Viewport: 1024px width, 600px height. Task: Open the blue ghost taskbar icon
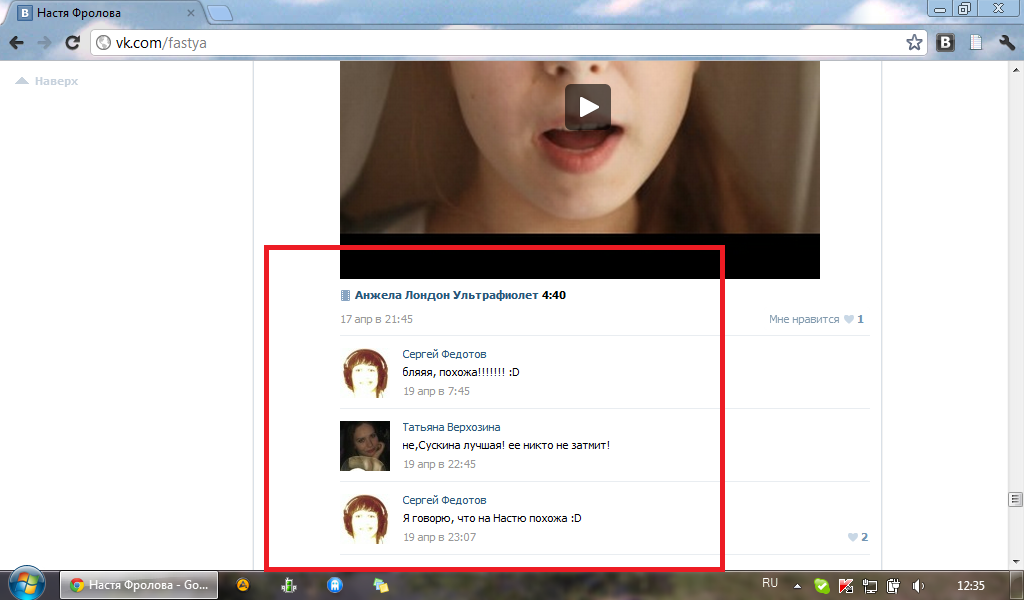pos(335,585)
